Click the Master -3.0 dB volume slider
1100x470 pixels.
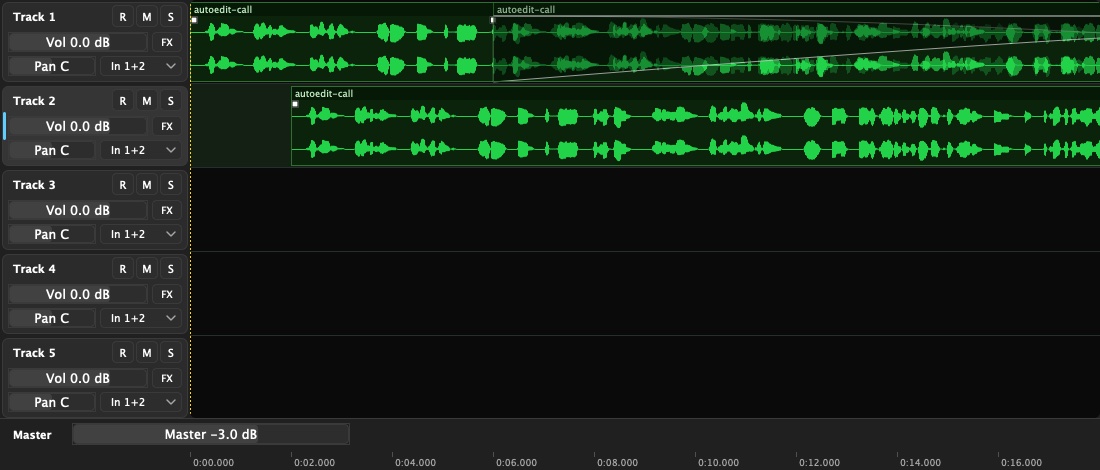click(x=210, y=434)
